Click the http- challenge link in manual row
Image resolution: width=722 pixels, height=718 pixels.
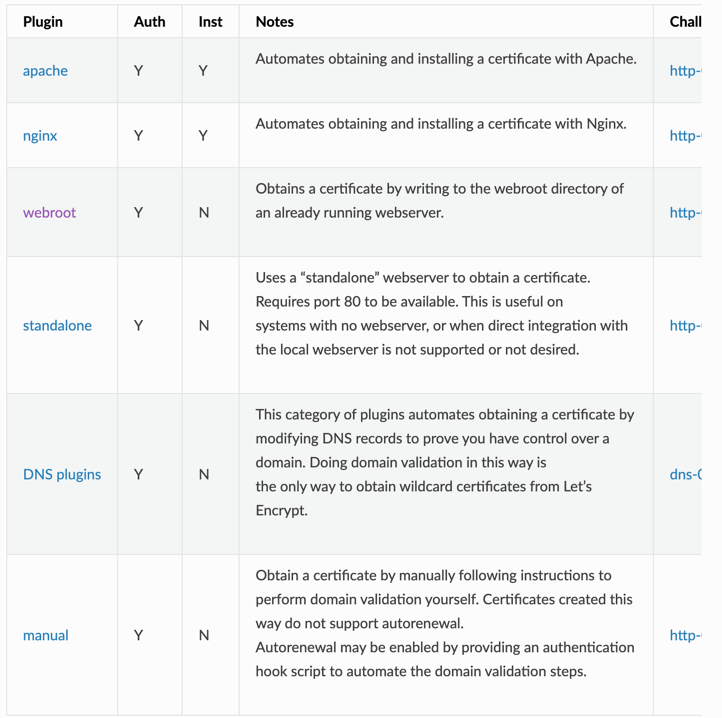685,636
